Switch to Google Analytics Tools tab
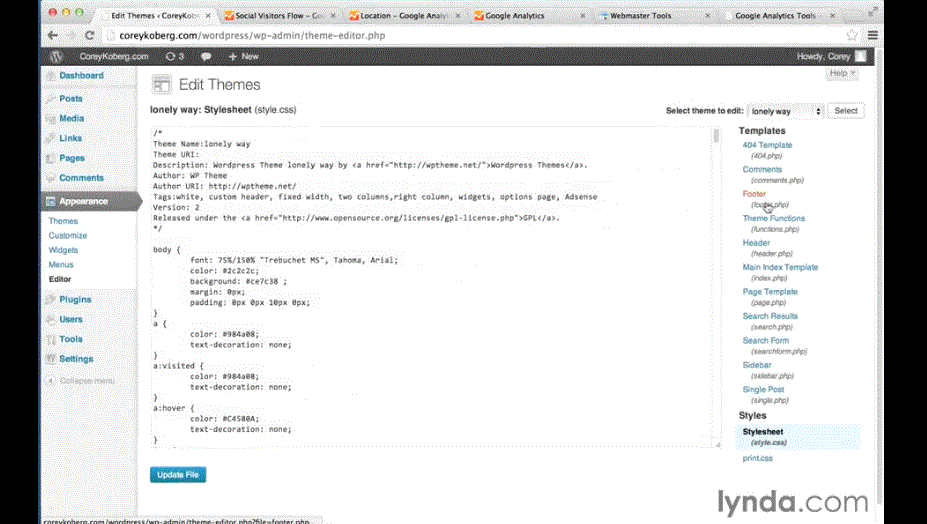The width and height of the screenshot is (927, 524). click(779, 16)
